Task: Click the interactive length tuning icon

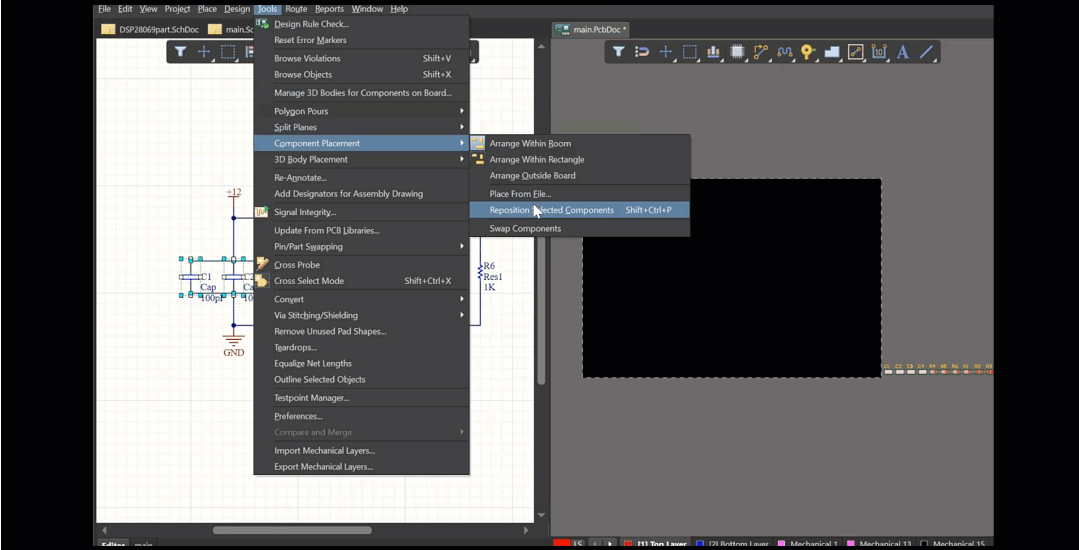Action: tap(784, 52)
